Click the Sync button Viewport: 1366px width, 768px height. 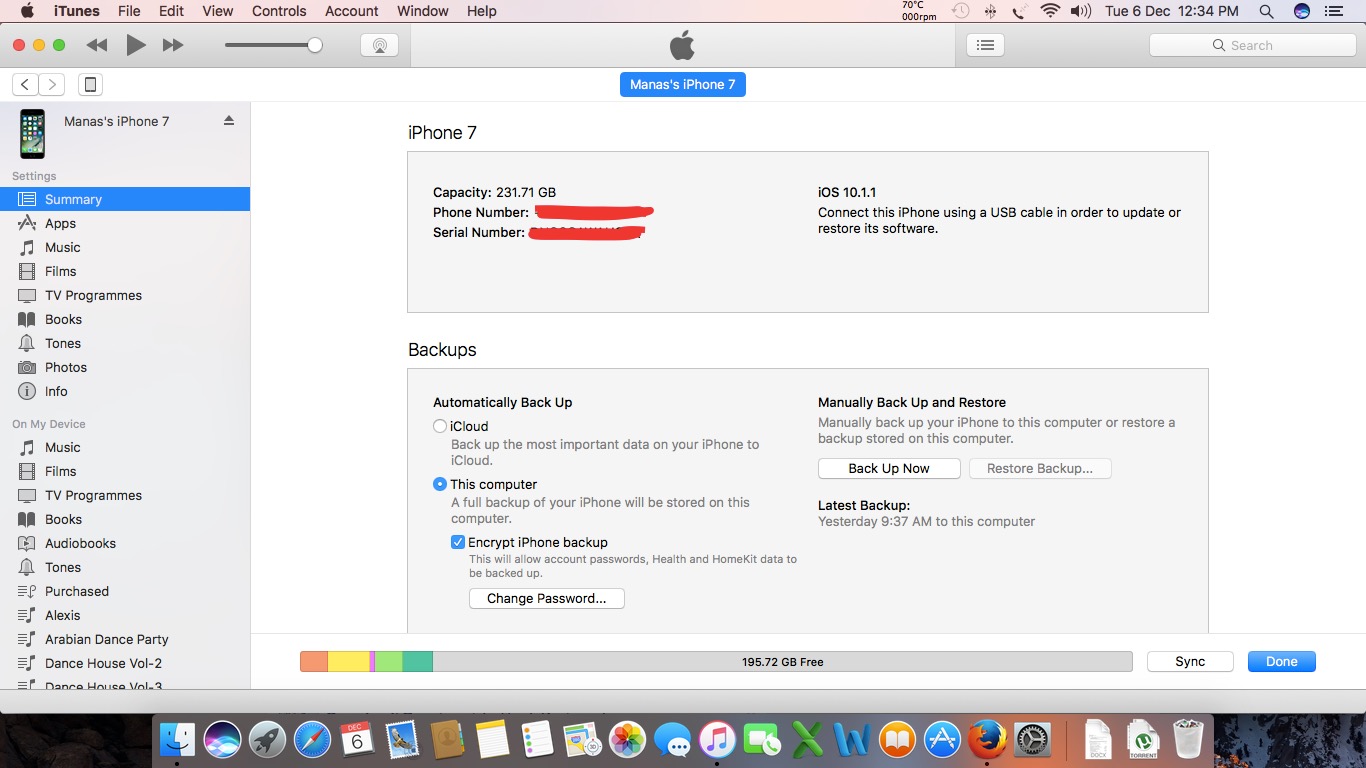point(1190,661)
